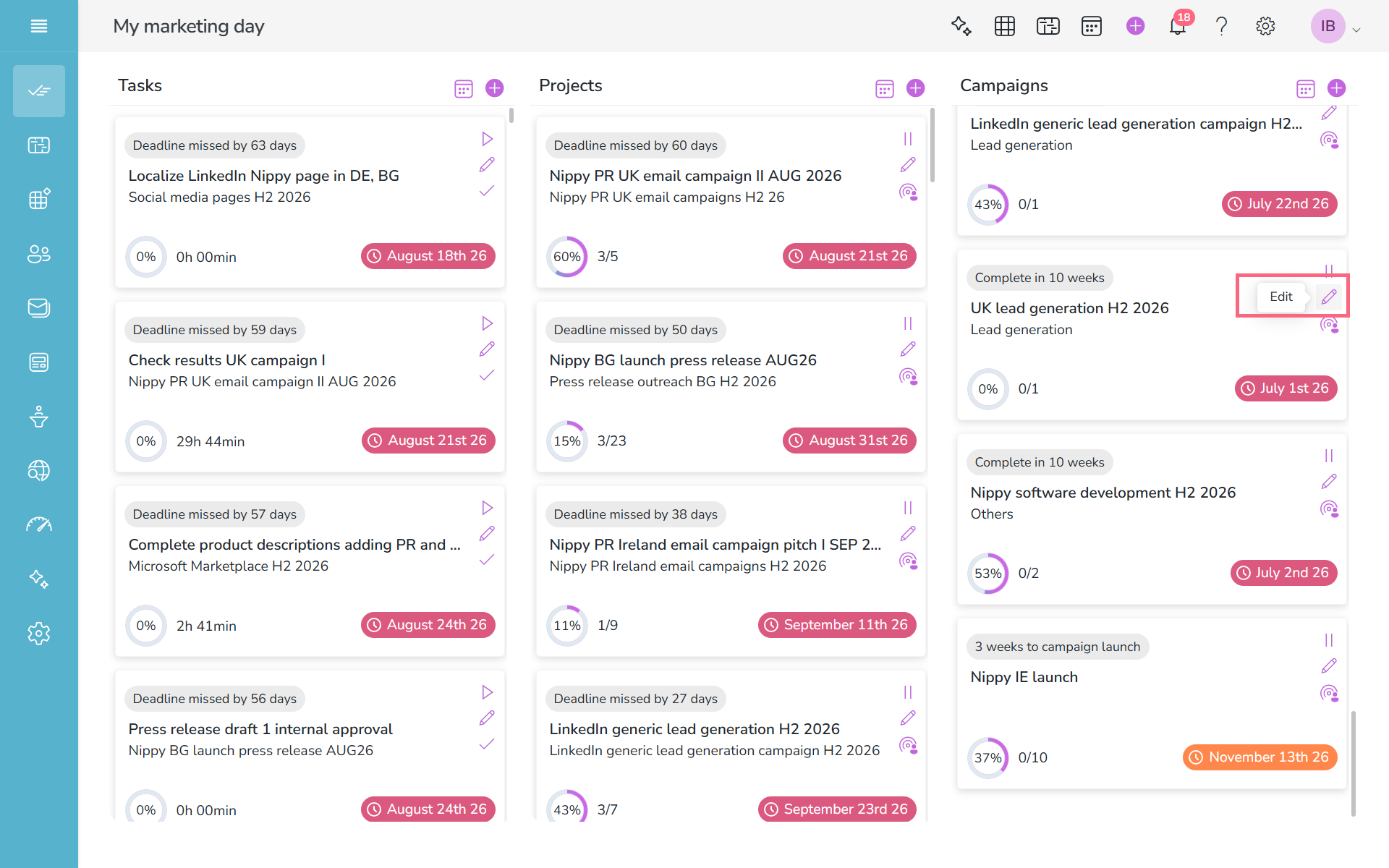Edit Nippy BG launch press release AUG26 project
This screenshot has width=1389, height=868.
point(908,349)
